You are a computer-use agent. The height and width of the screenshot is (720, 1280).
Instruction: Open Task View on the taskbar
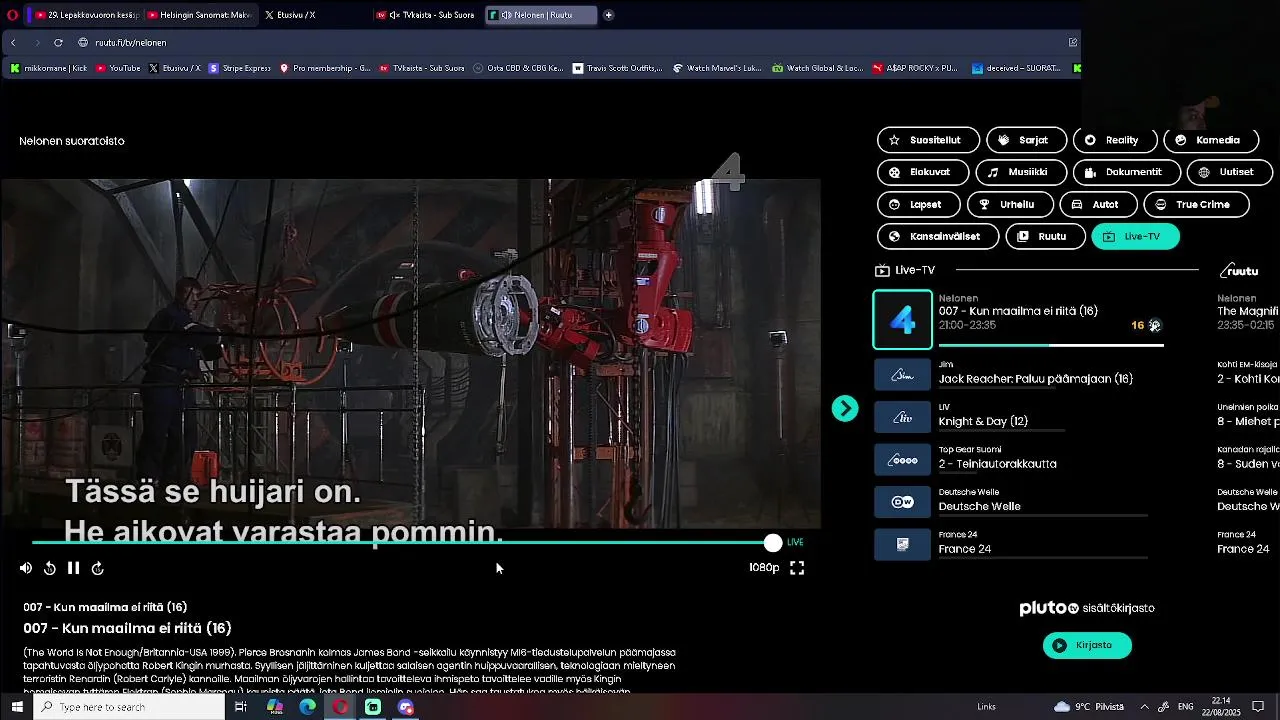coord(241,707)
